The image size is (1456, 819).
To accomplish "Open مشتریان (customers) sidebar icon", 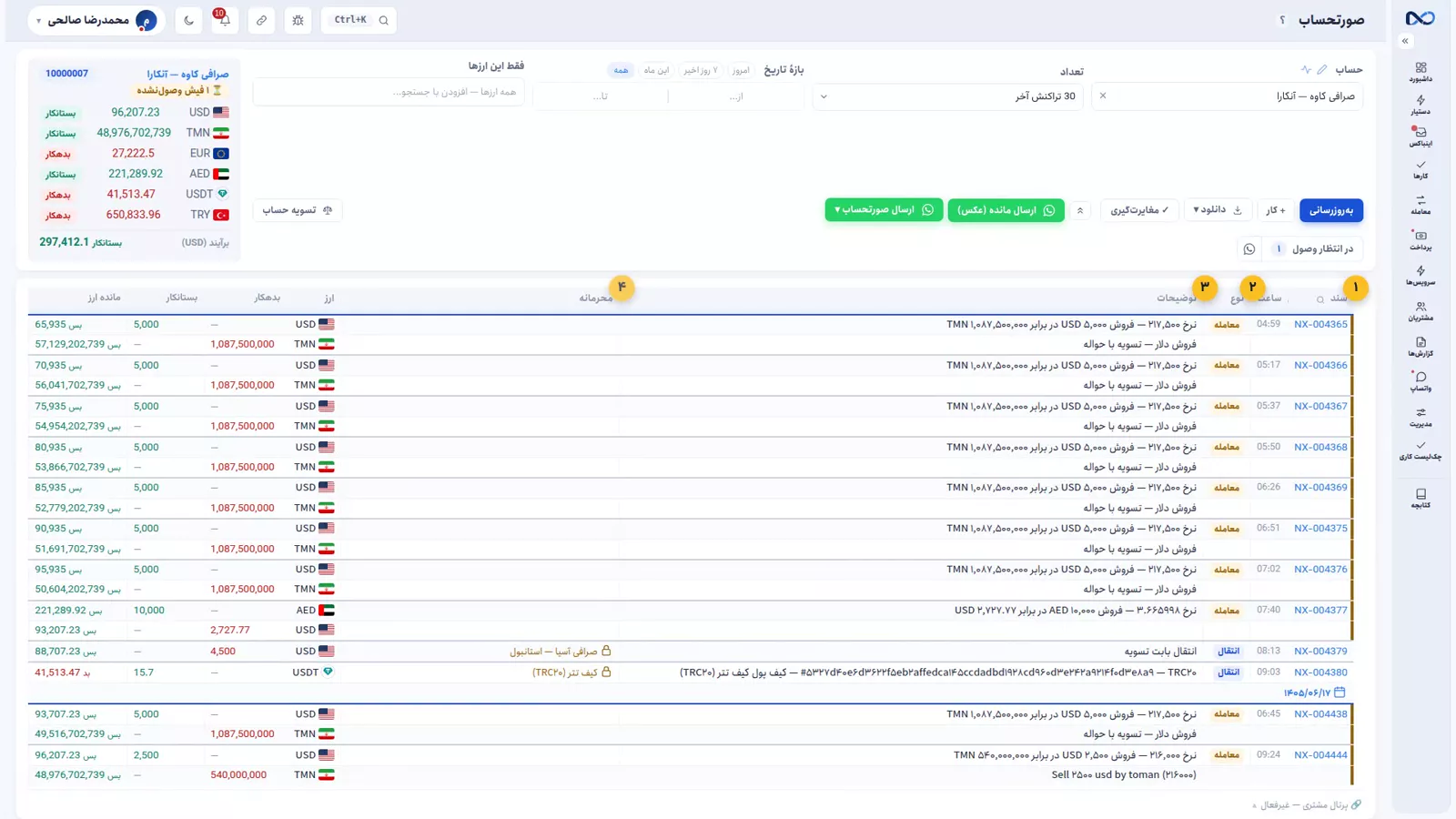I will (x=1421, y=311).
